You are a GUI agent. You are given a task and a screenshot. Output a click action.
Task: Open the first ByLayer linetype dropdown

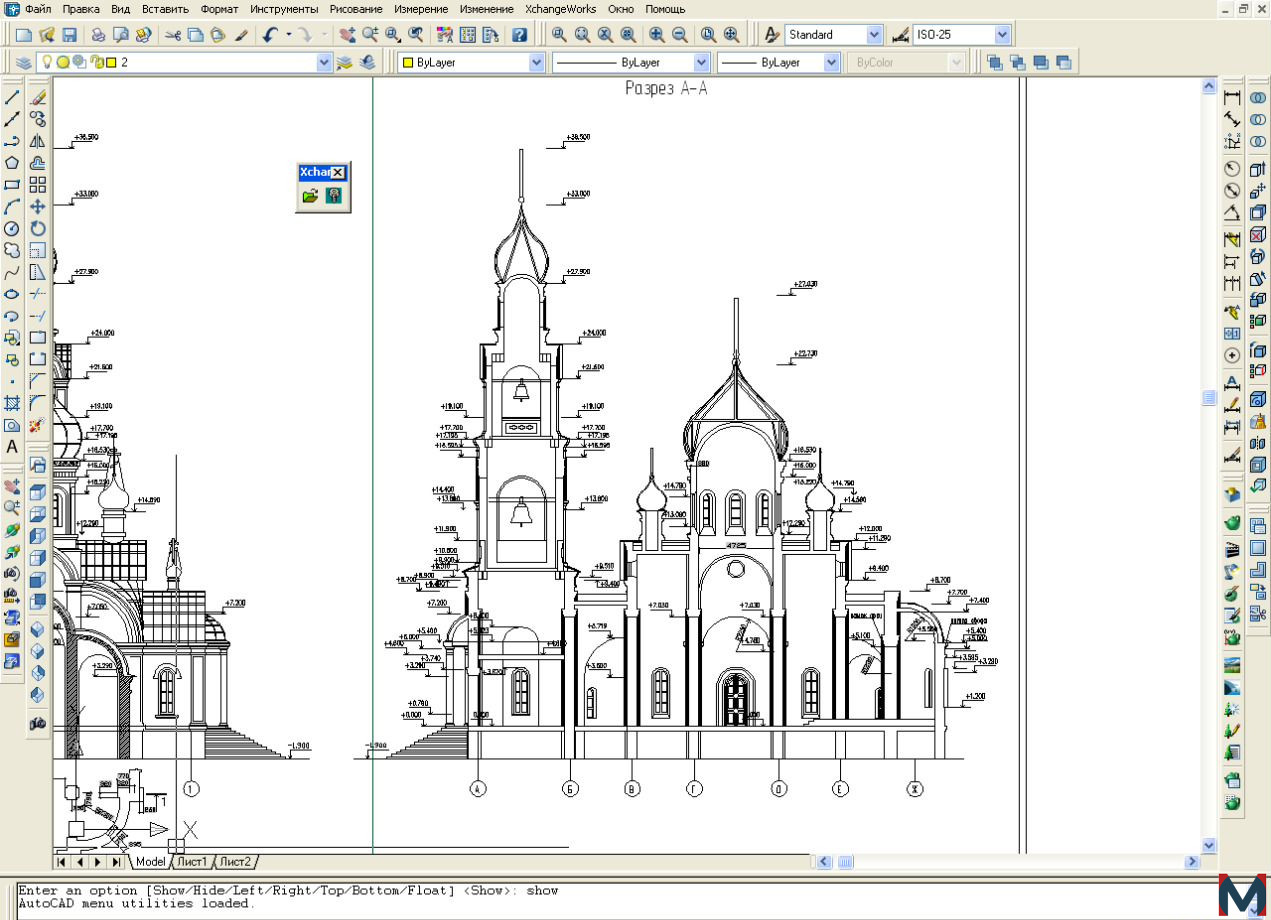(x=701, y=62)
